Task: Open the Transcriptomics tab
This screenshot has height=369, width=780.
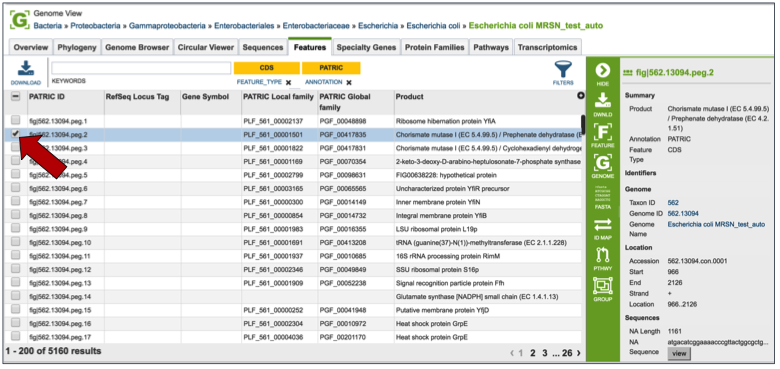Action: tap(547, 47)
